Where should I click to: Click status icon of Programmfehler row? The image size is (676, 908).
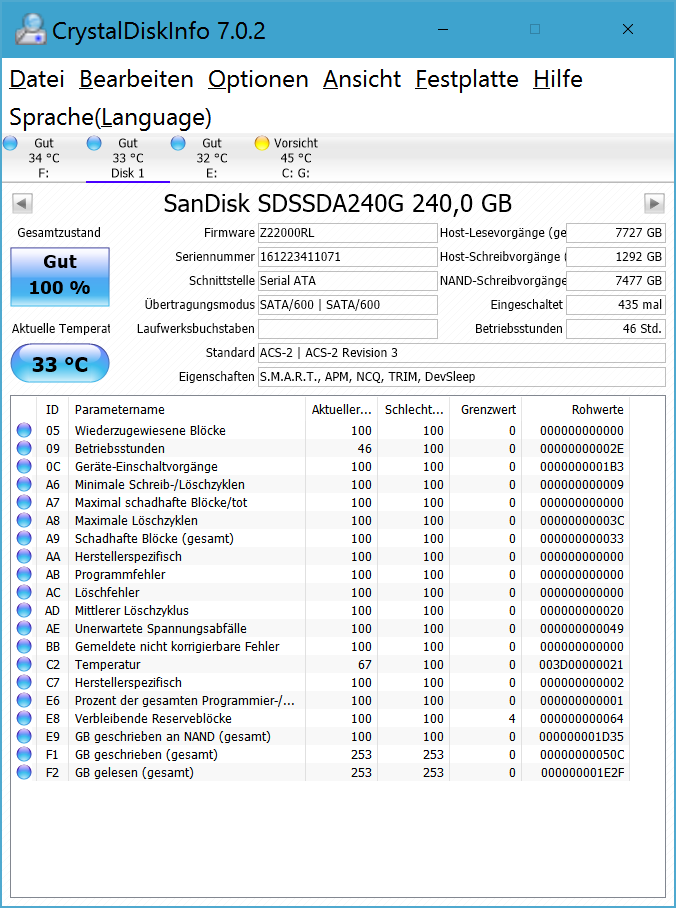pyautogui.click(x=24, y=574)
